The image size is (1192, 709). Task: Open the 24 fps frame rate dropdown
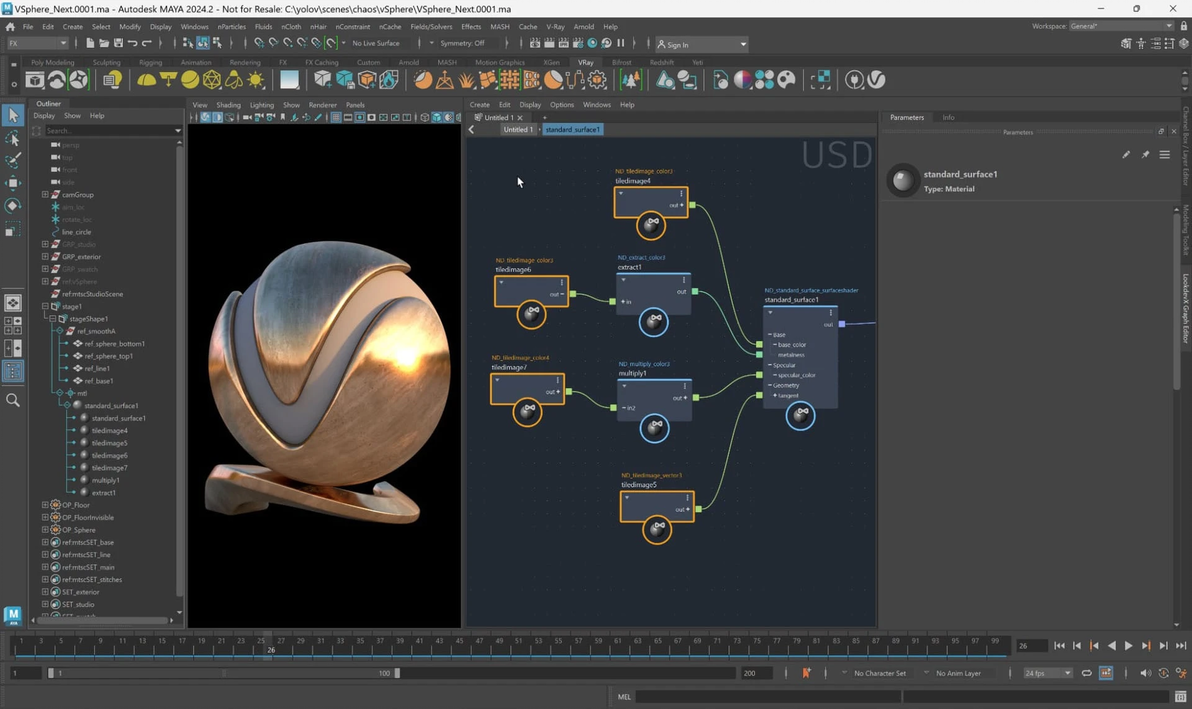(x=1047, y=673)
